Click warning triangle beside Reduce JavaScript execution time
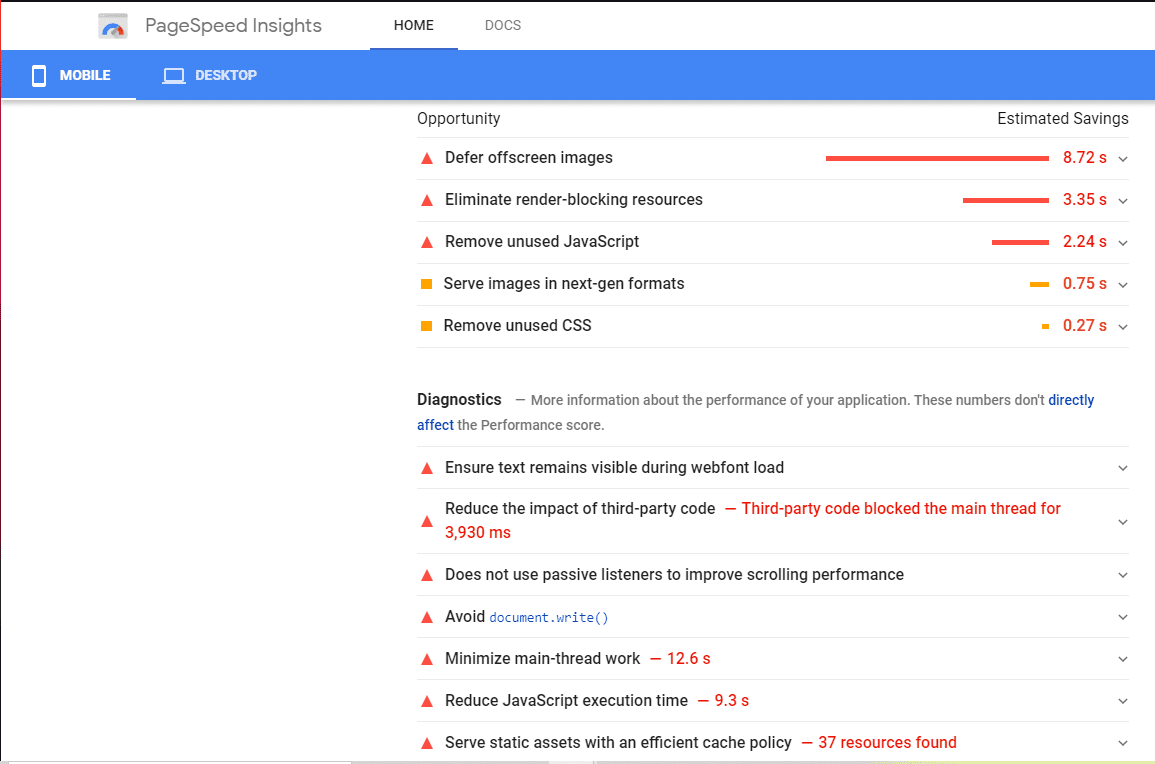The height and width of the screenshot is (764, 1155). 426,701
